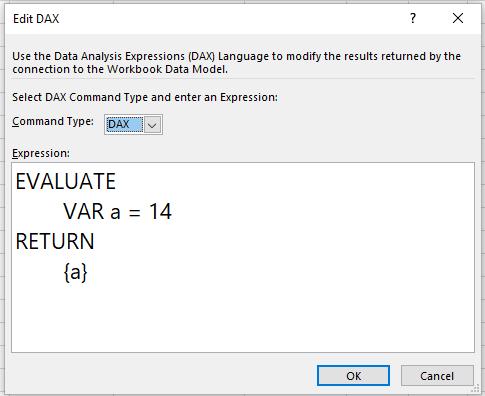
Task: Click the Cancel button
Action: tap(437, 376)
